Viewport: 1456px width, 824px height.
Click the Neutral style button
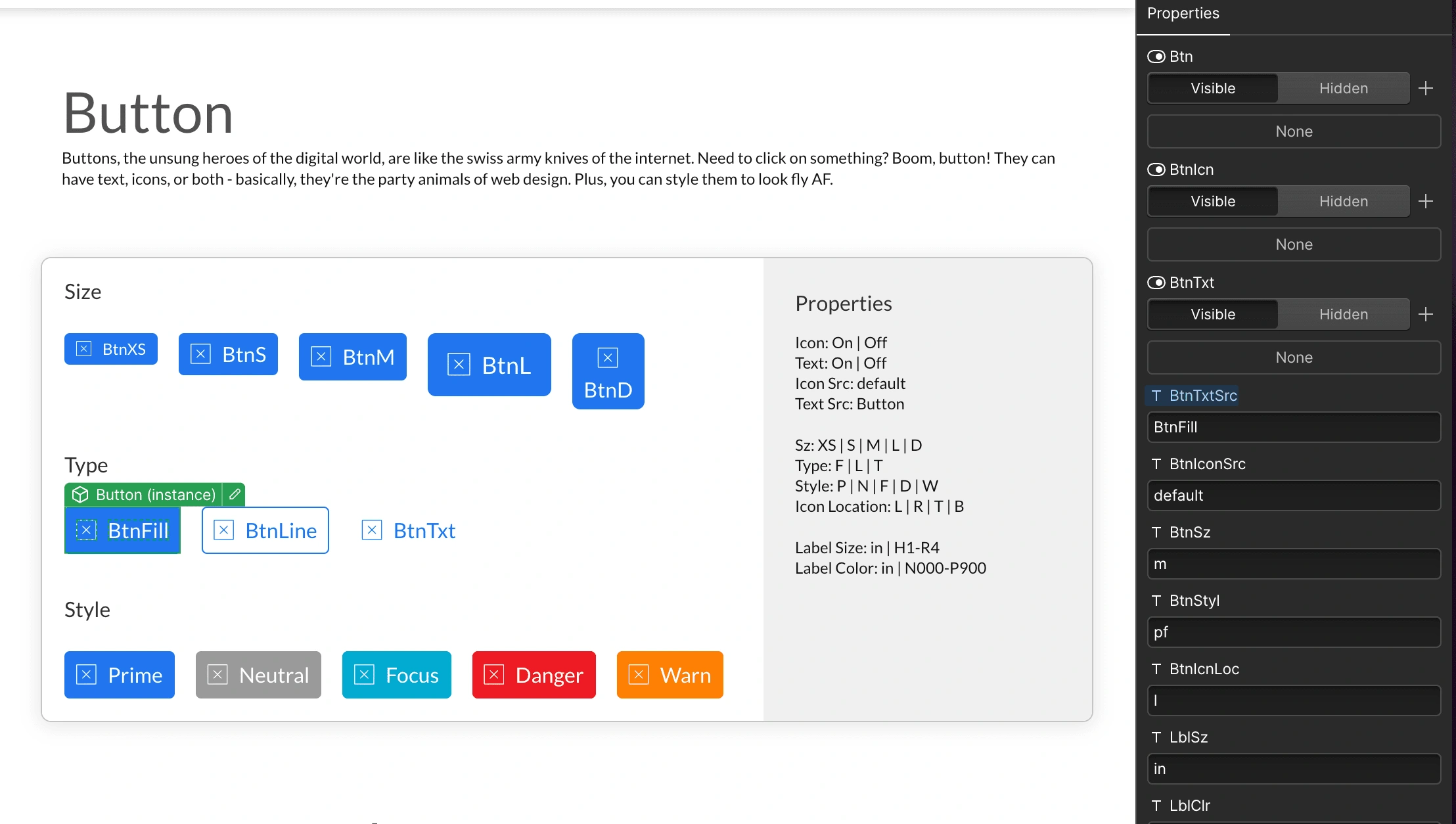(x=258, y=675)
